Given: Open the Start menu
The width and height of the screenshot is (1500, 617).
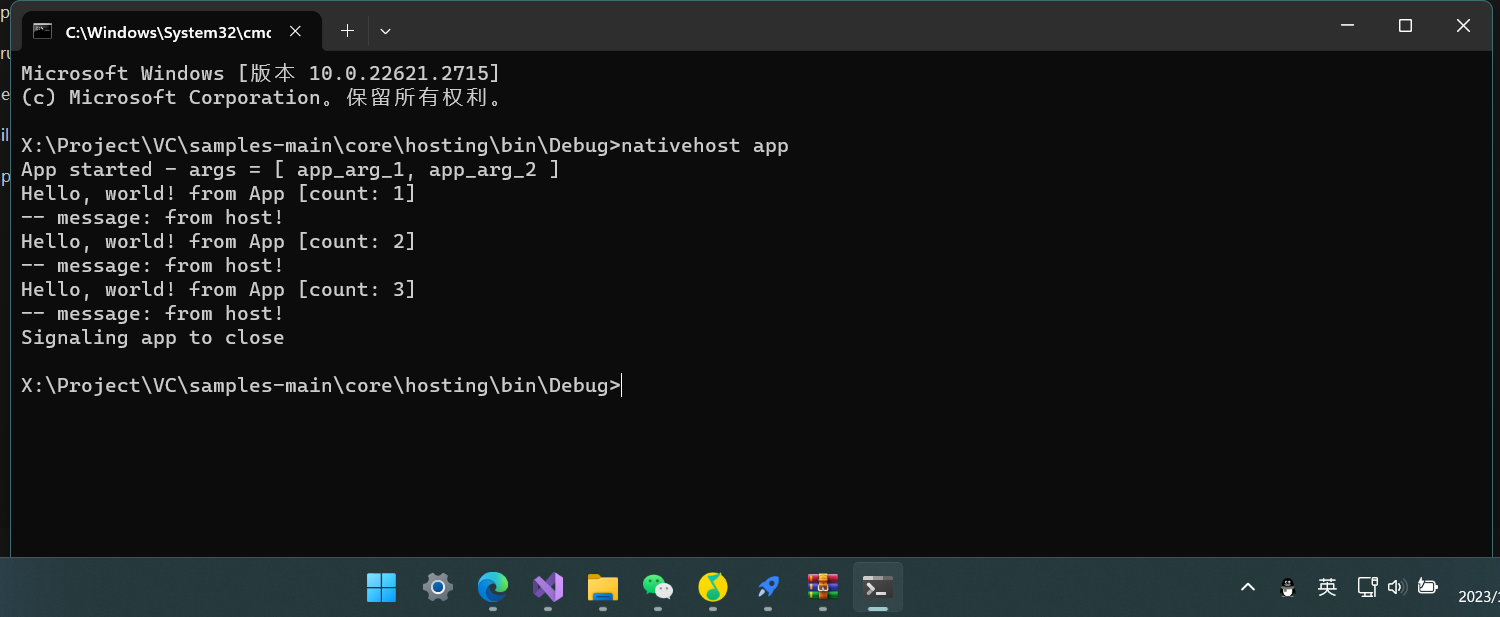Looking at the screenshot, I should (x=381, y=587).
